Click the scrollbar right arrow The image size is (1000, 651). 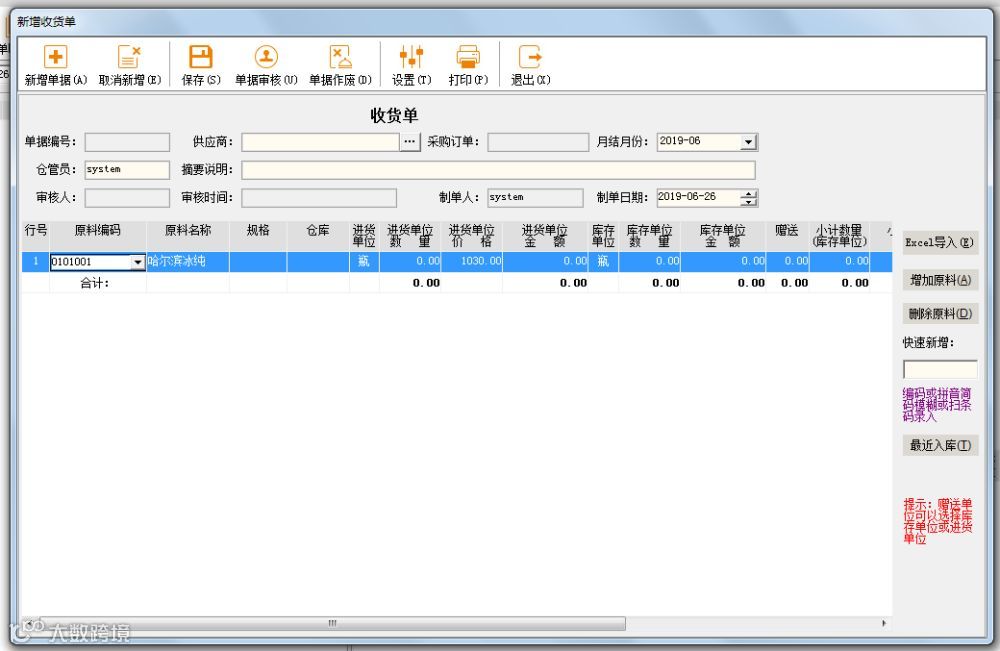point(883,623)
